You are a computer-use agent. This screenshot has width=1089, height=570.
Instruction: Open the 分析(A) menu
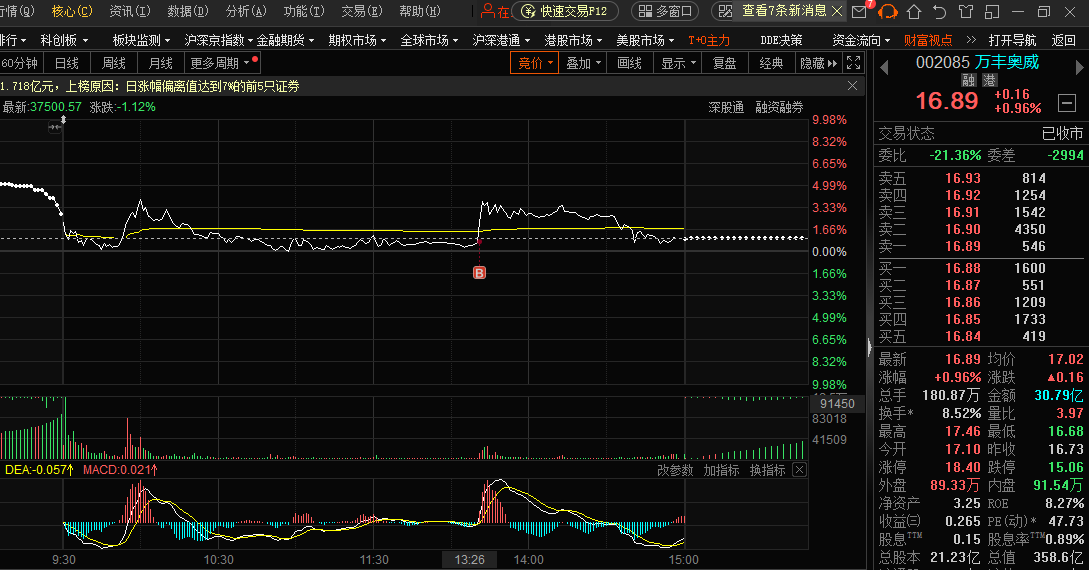246,11
